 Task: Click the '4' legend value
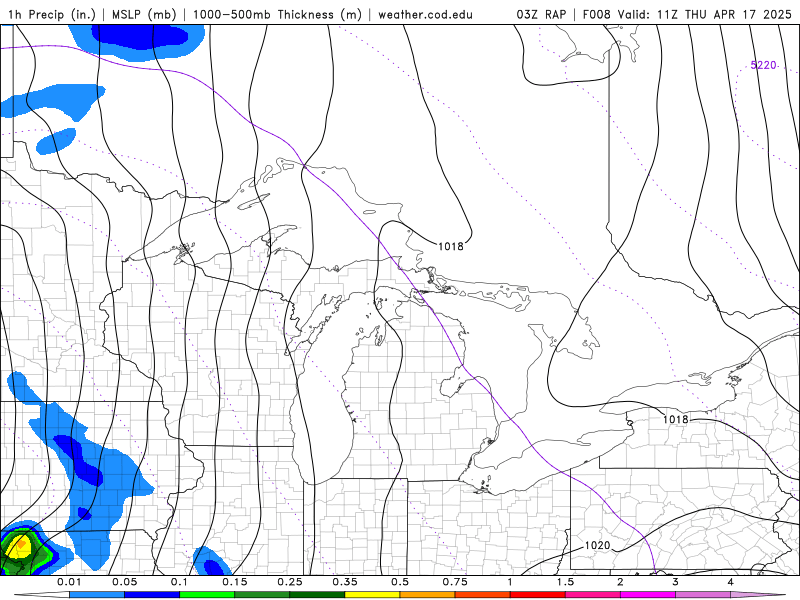[x=731, y=582]
